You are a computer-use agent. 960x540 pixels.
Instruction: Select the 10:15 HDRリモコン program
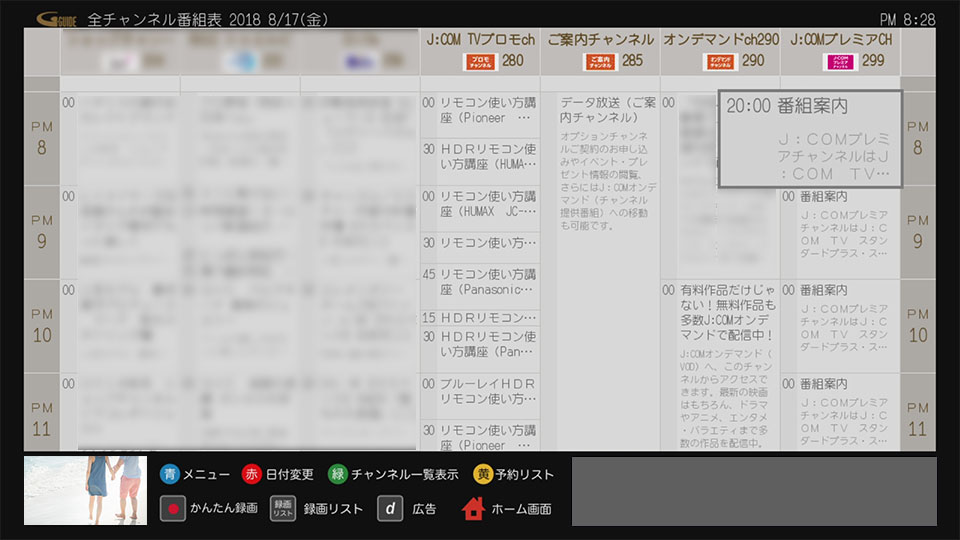pos(481,318)
